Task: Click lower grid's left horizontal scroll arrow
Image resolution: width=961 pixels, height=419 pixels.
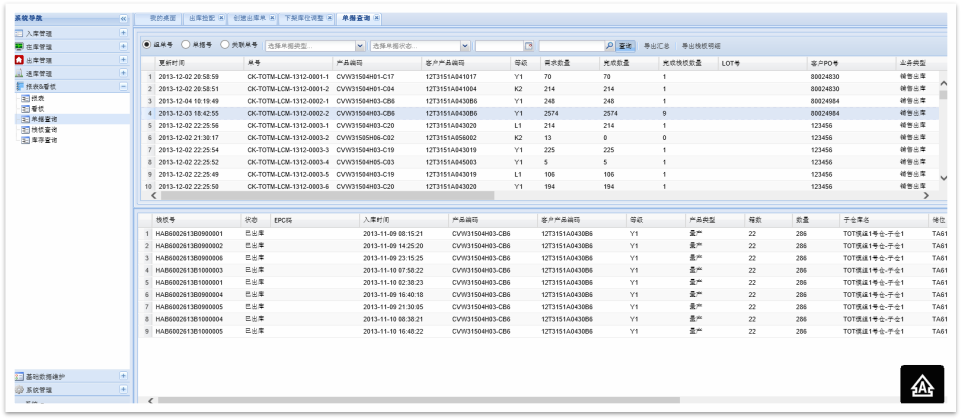Action: point(151,400)
